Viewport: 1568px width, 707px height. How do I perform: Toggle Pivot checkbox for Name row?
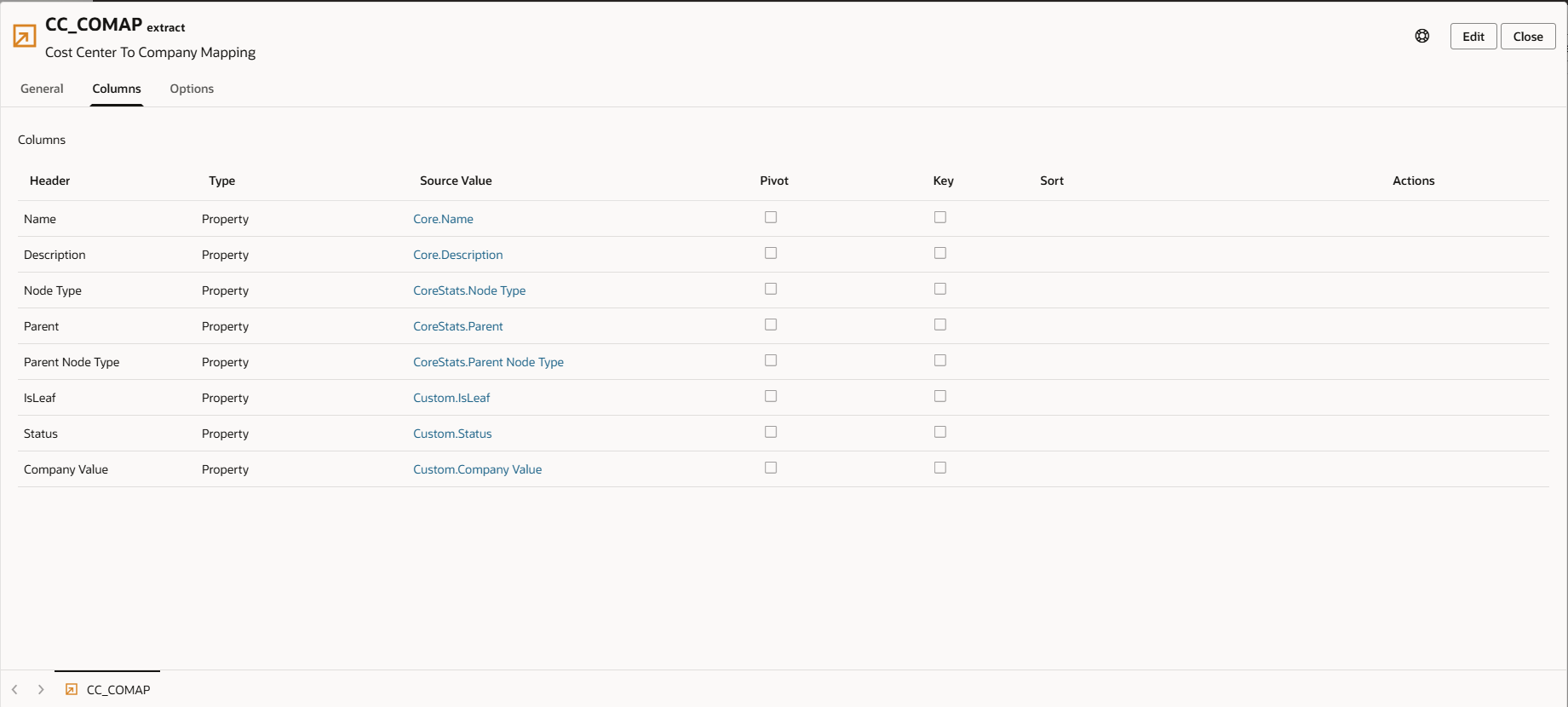click(771, 217)
